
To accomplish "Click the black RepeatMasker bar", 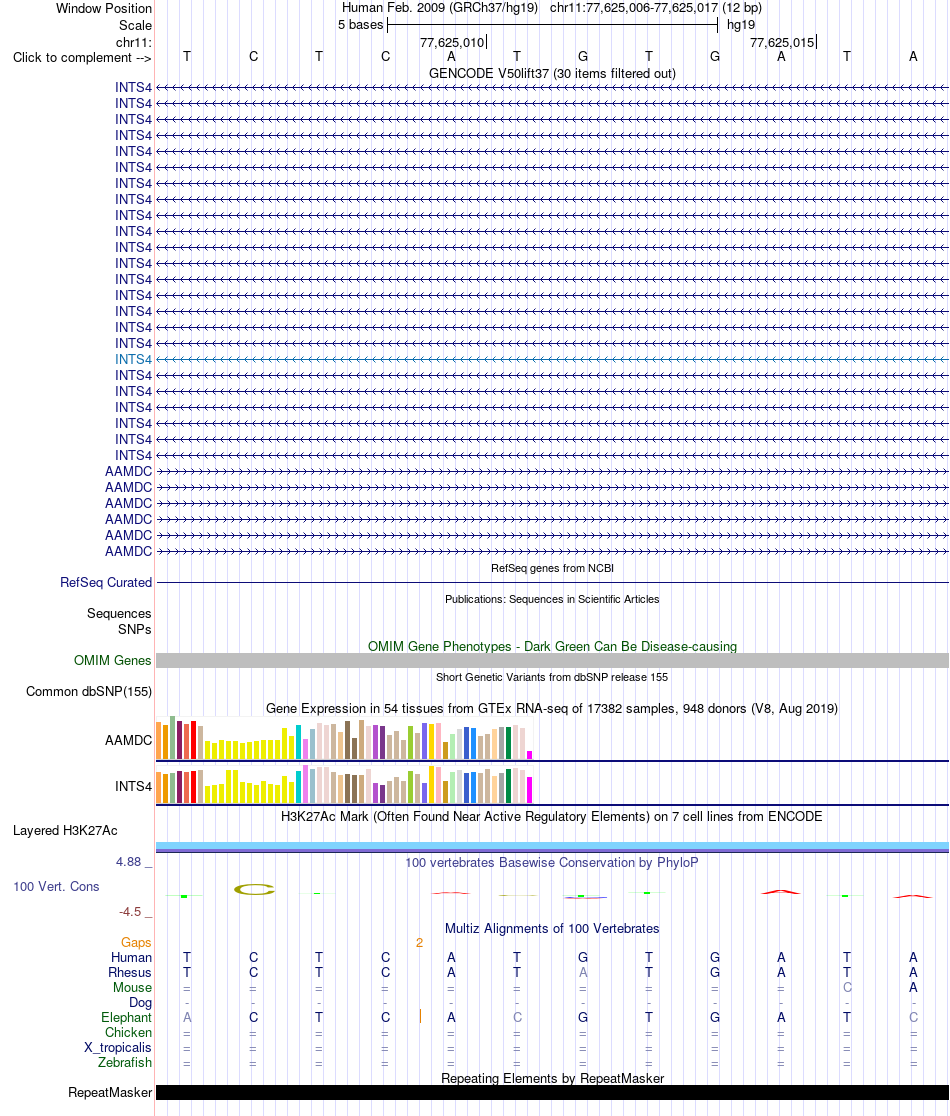I will click(552, 1093).
